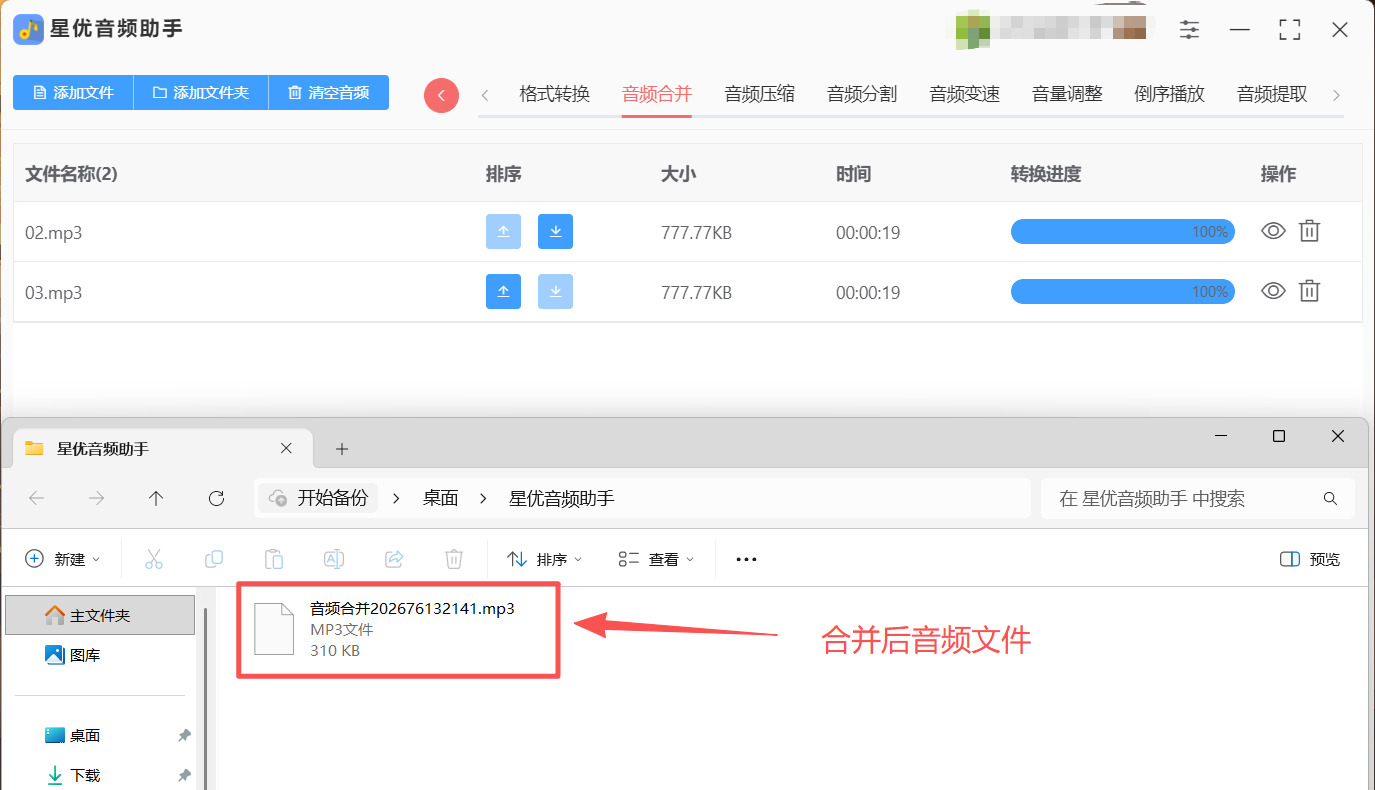Click the 02.mp3 conversion progress bar

coord(1122,231)
